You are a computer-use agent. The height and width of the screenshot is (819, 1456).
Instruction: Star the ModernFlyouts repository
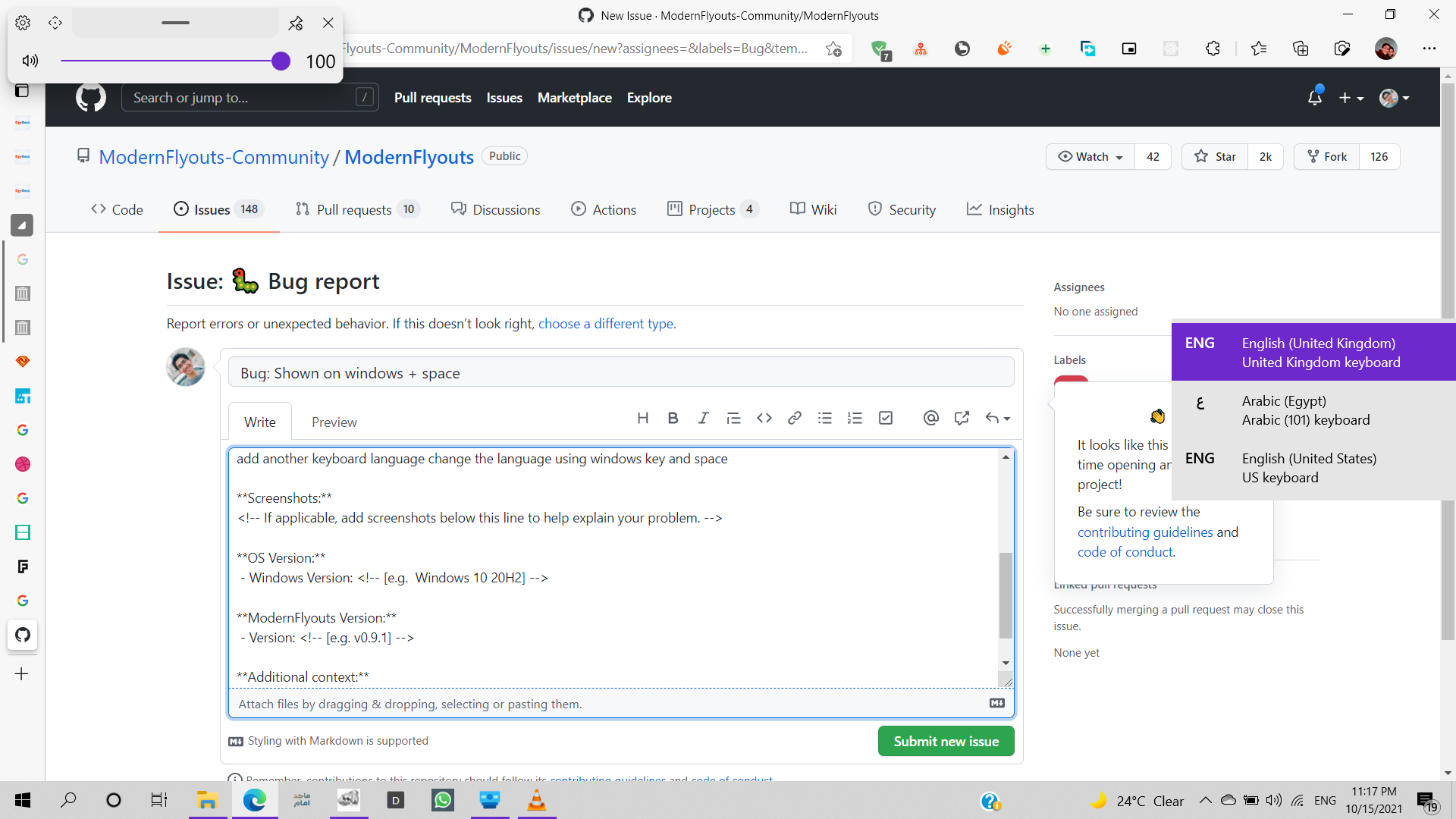point(1215,156)
